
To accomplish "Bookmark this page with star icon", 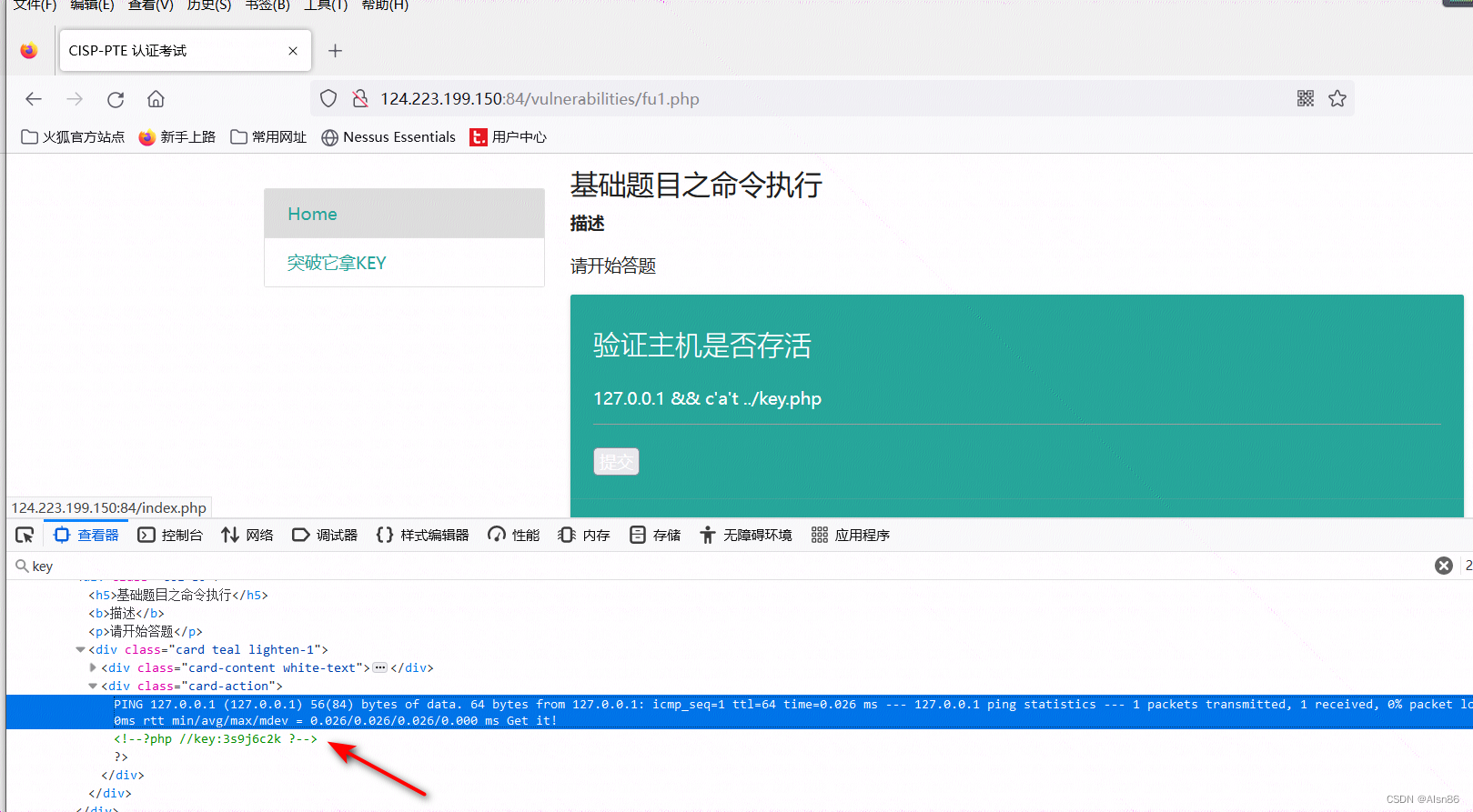I will [x=1337, y=98].
